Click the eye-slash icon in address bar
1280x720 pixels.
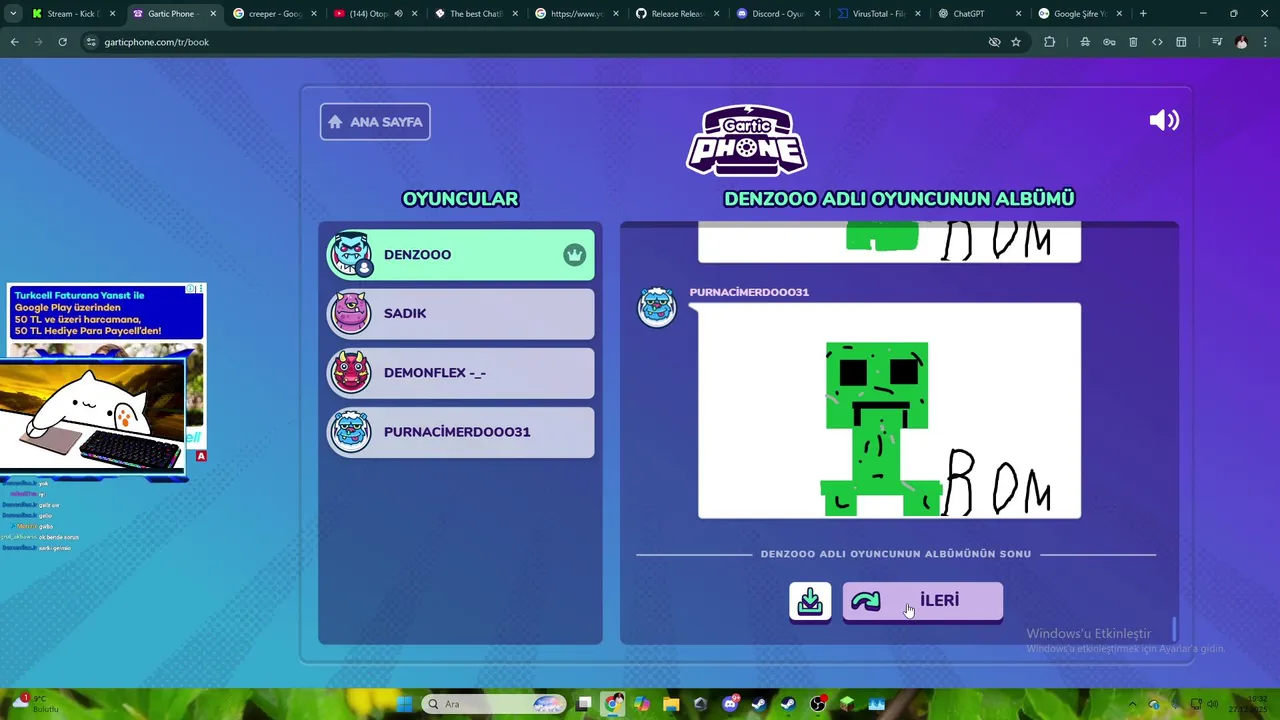[x=994, y=42]
